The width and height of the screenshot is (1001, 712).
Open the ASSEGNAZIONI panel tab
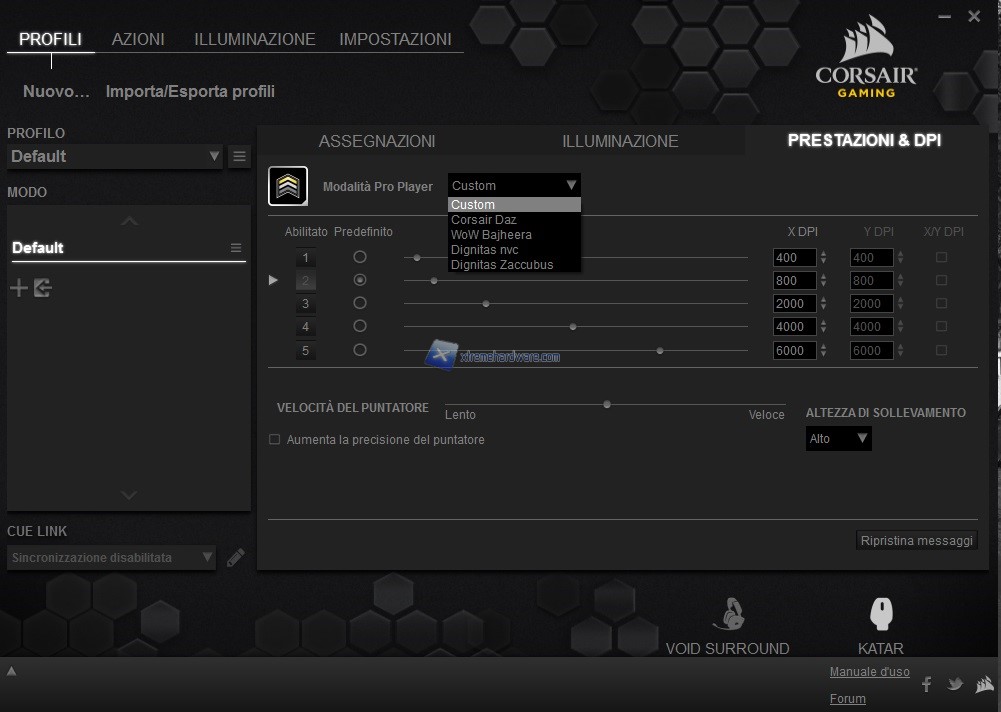376,141
